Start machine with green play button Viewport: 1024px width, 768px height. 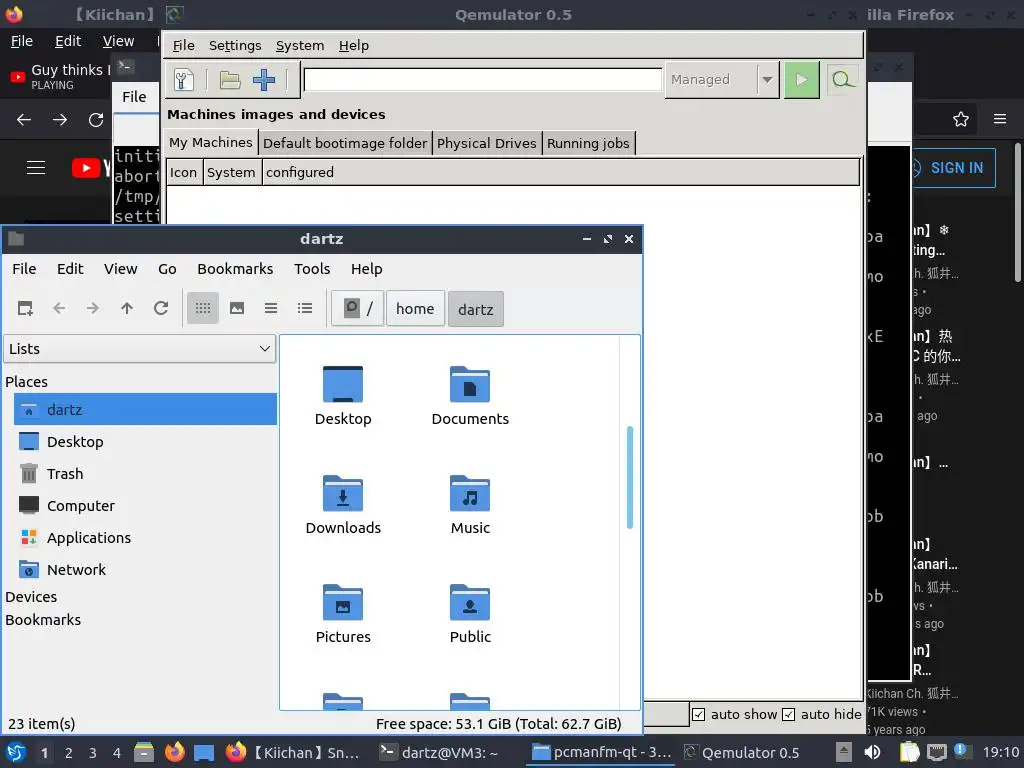click(801, 80)
